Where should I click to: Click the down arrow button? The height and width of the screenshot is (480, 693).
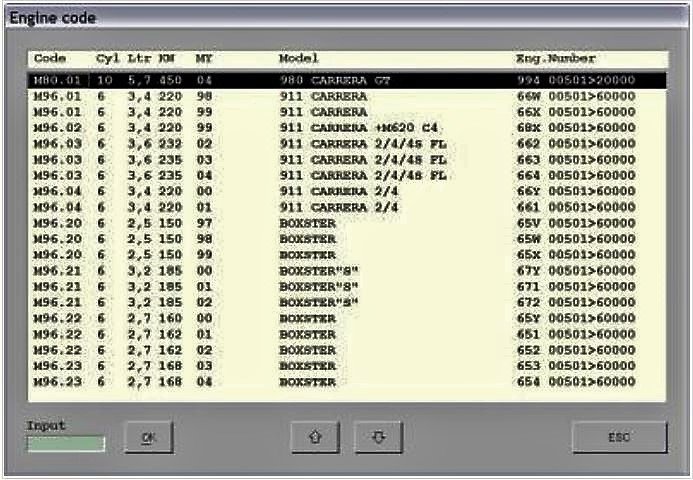tap(378, 438)
